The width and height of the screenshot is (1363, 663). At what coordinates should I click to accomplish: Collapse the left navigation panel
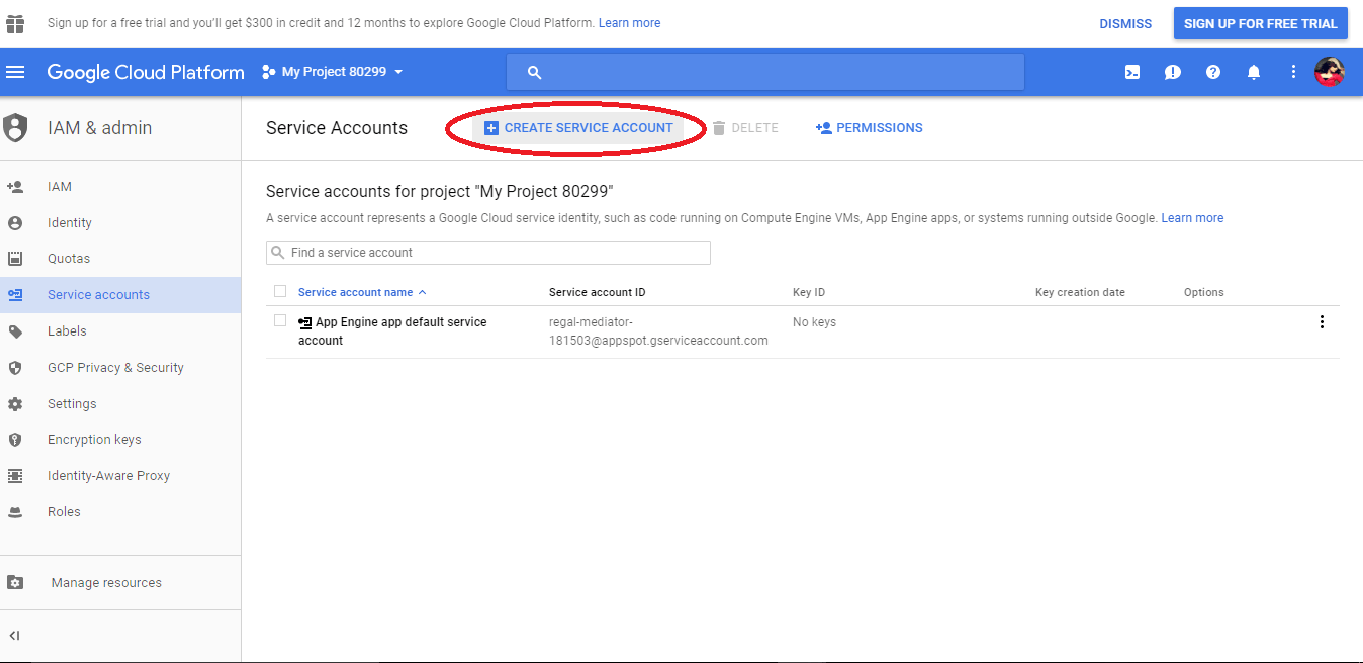[x=15, y=636]
